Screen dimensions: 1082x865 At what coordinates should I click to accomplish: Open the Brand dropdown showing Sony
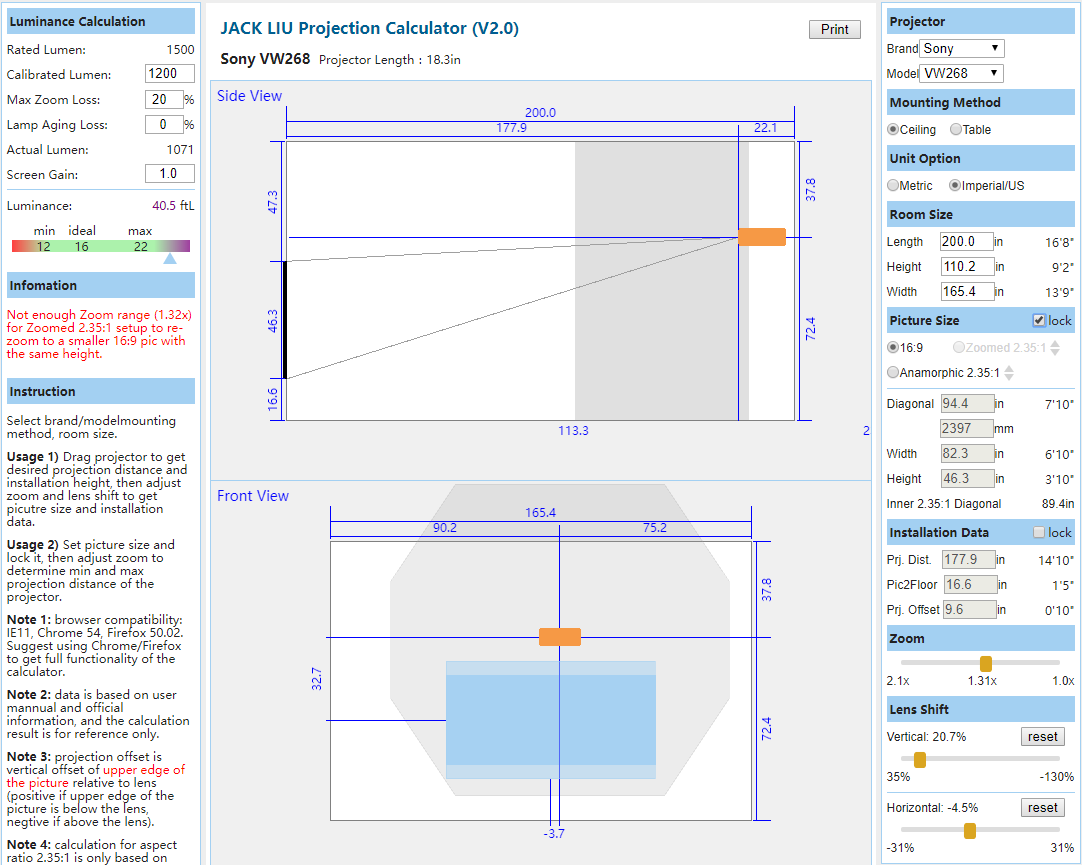[962, 47]
